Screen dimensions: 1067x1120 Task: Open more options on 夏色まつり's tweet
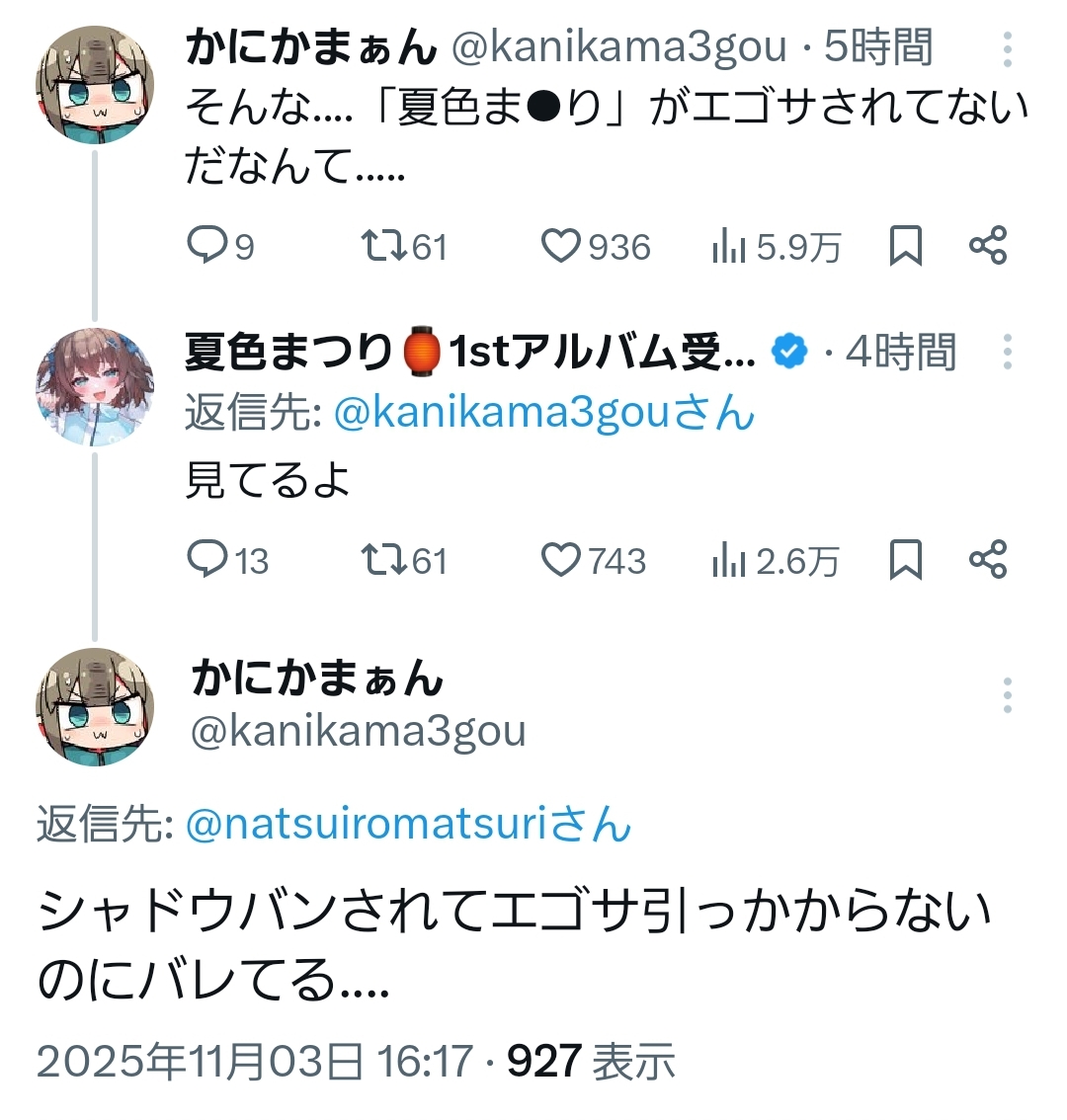[1007, 352]
